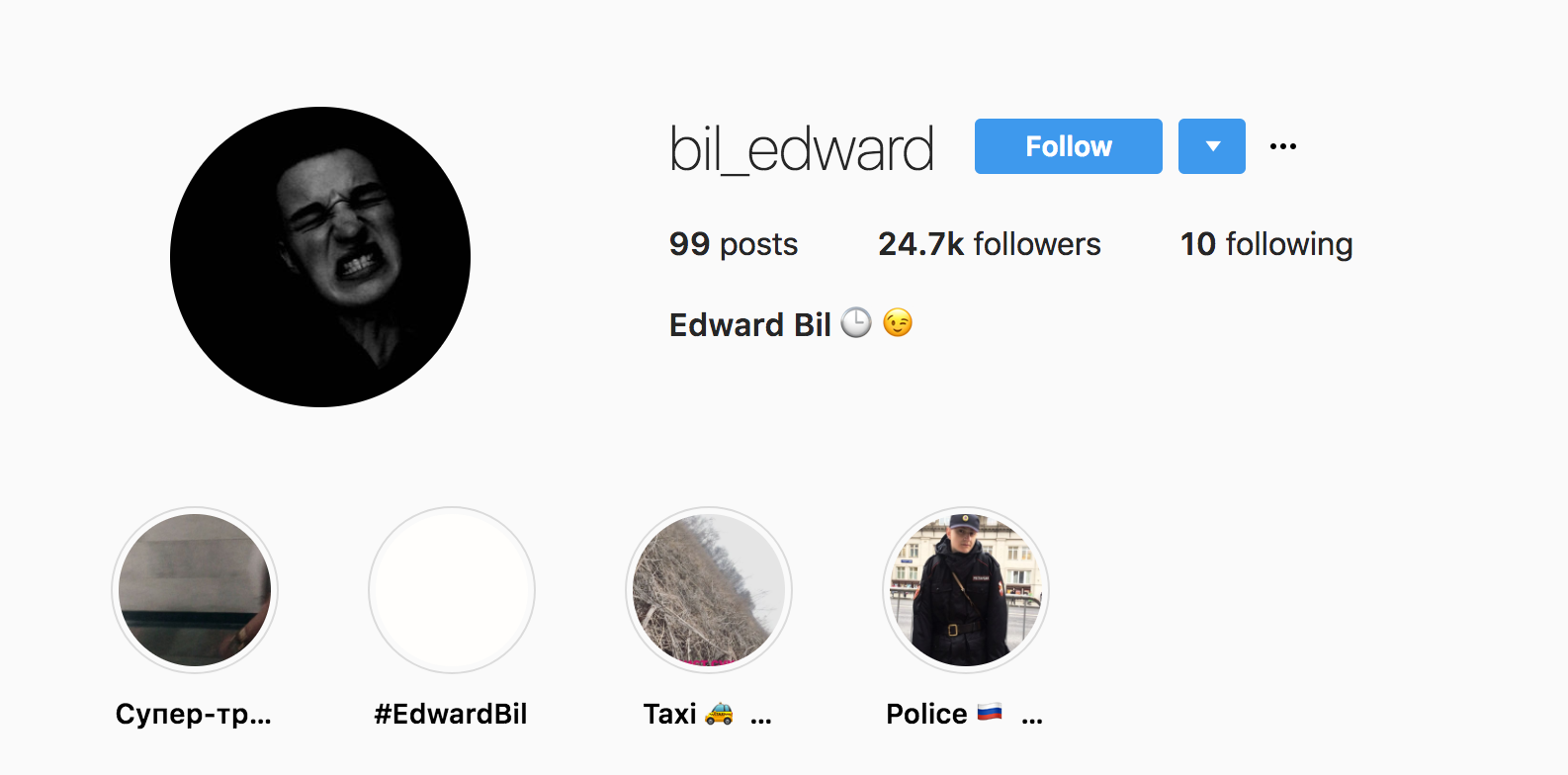The width and height of the screenshot is (1568, 775).
Task: View the 24.7k followers list
Action: (x=990, y=244)
